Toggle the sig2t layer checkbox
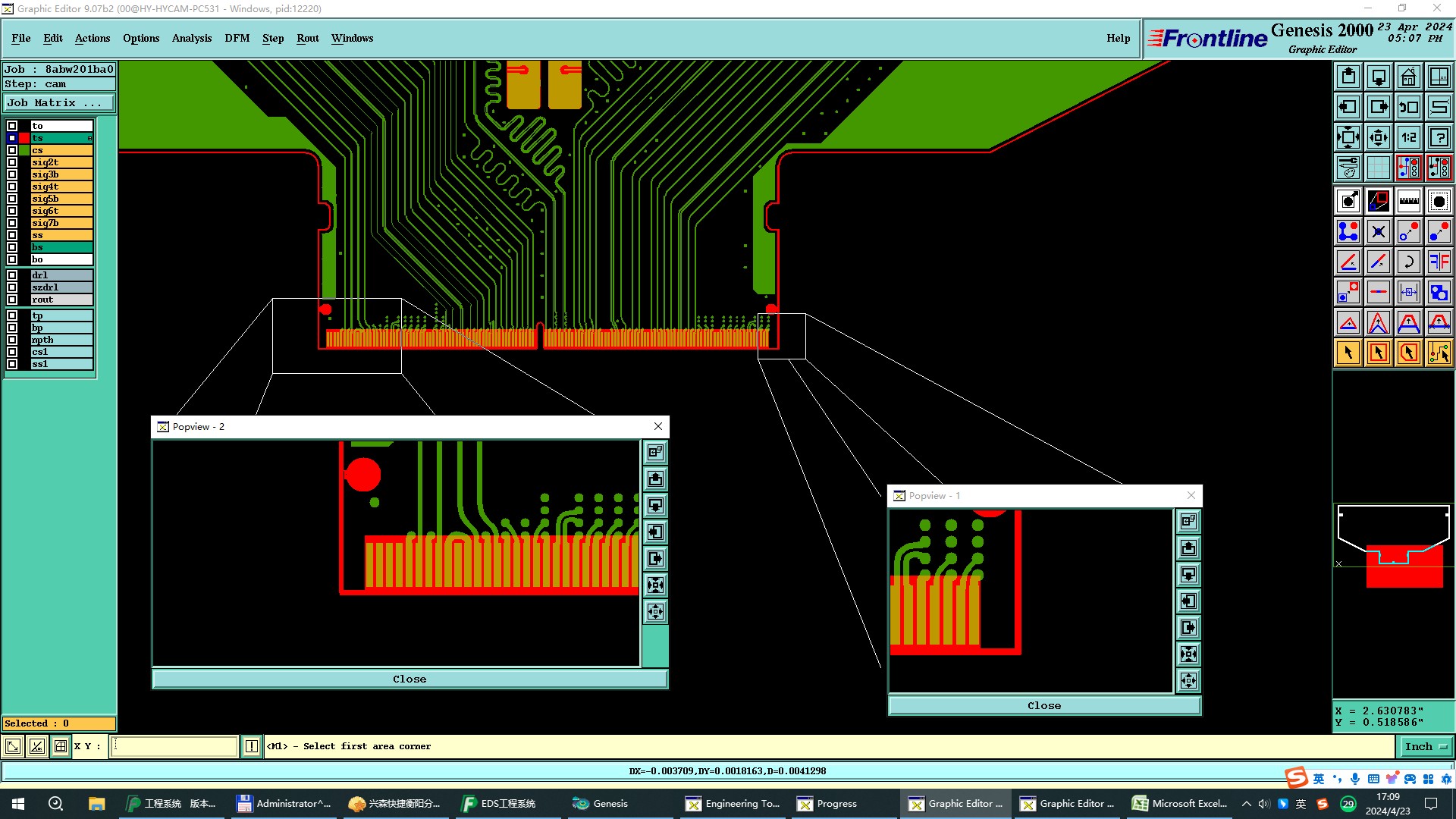1456x819 pixels. tap(12, 162)
